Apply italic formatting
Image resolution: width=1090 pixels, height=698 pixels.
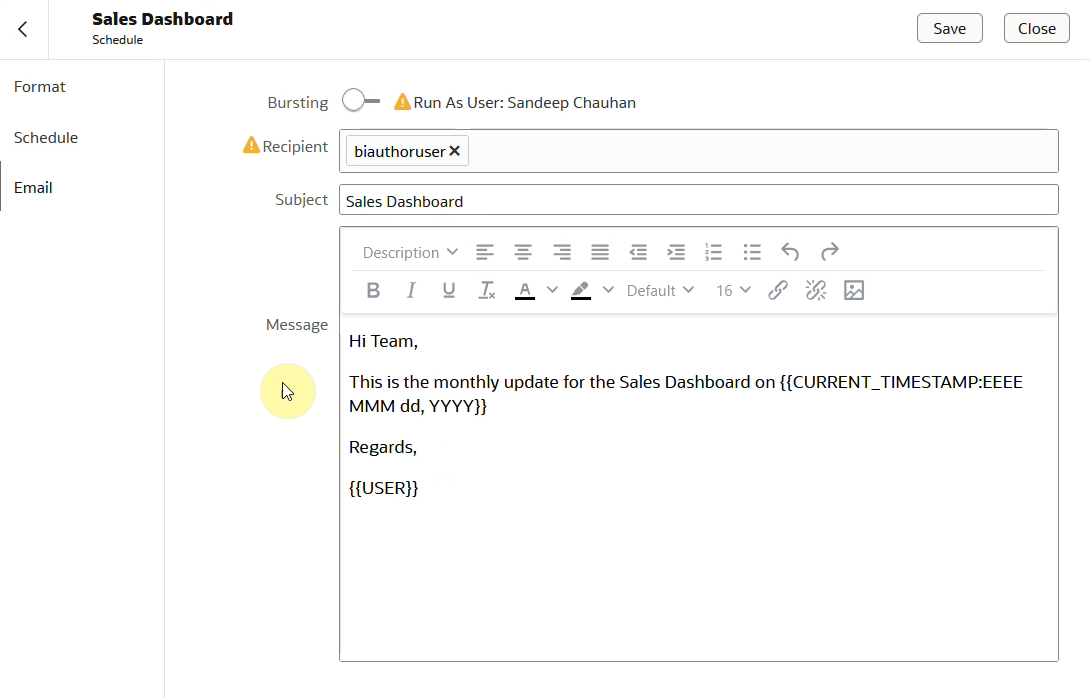point(411,290)
